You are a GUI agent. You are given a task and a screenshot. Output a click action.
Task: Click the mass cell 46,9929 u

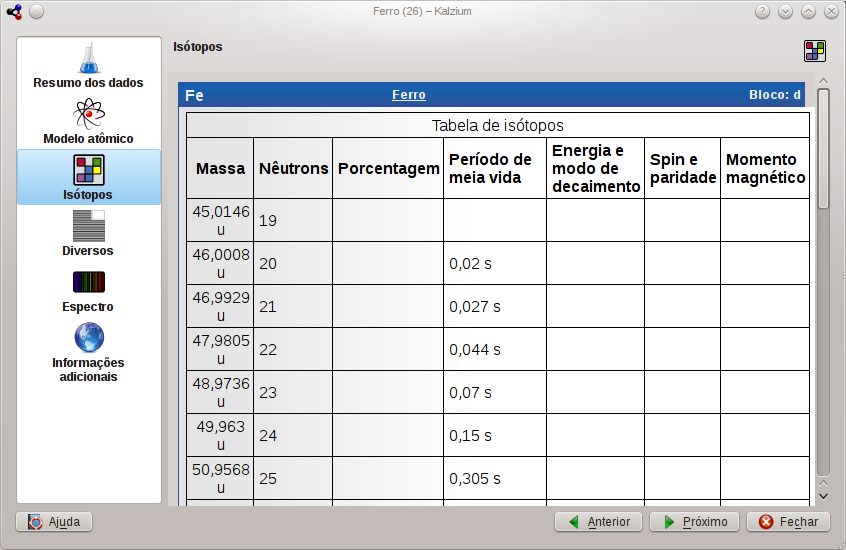[x=220, y=306]
